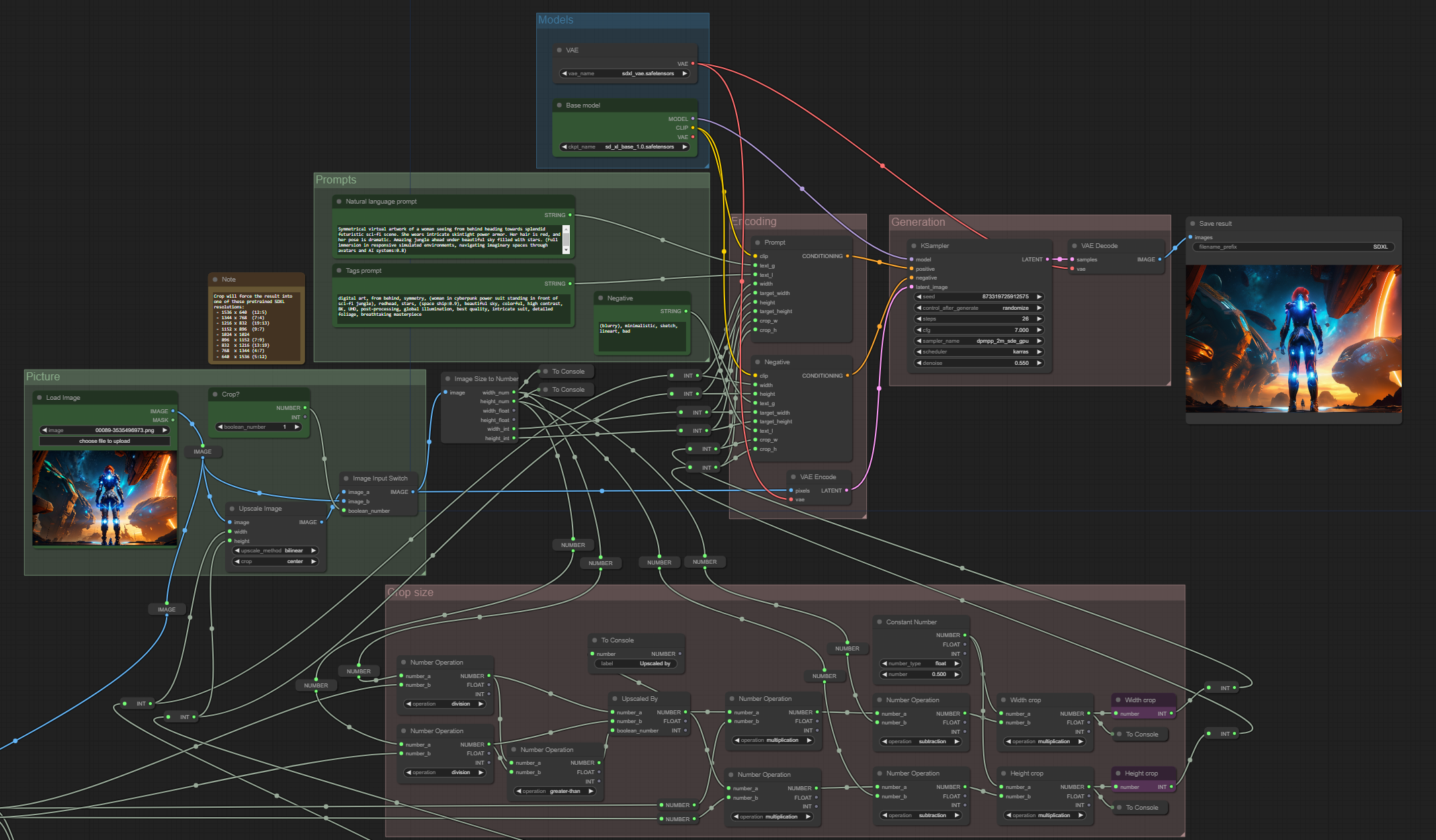Click the right arrow on the cfg widget
Image resolution: width=1436 pixels, height=840 pixels.
(x=1039, y=330)
